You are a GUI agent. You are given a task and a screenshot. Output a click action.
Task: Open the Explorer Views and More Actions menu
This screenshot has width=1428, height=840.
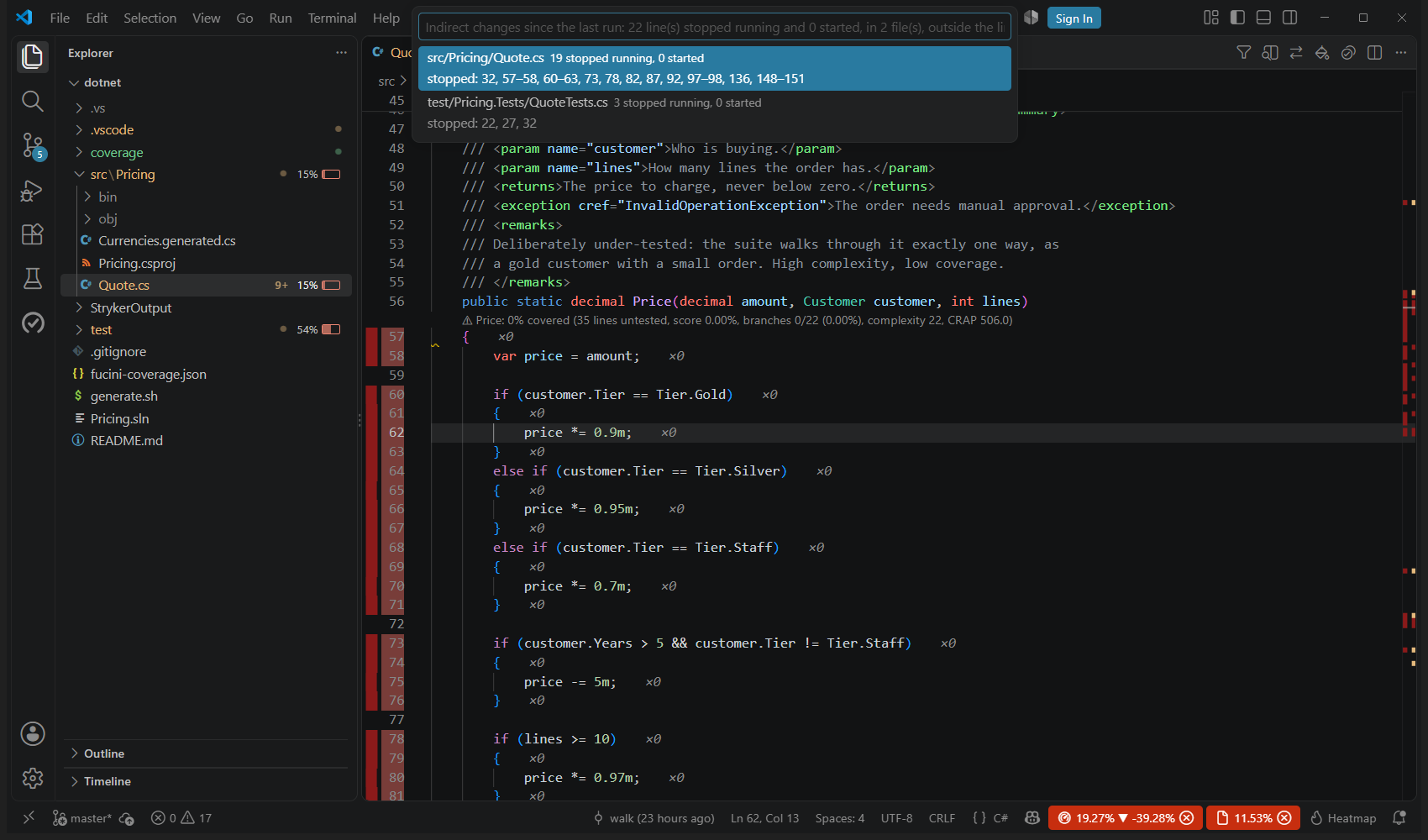341,52
